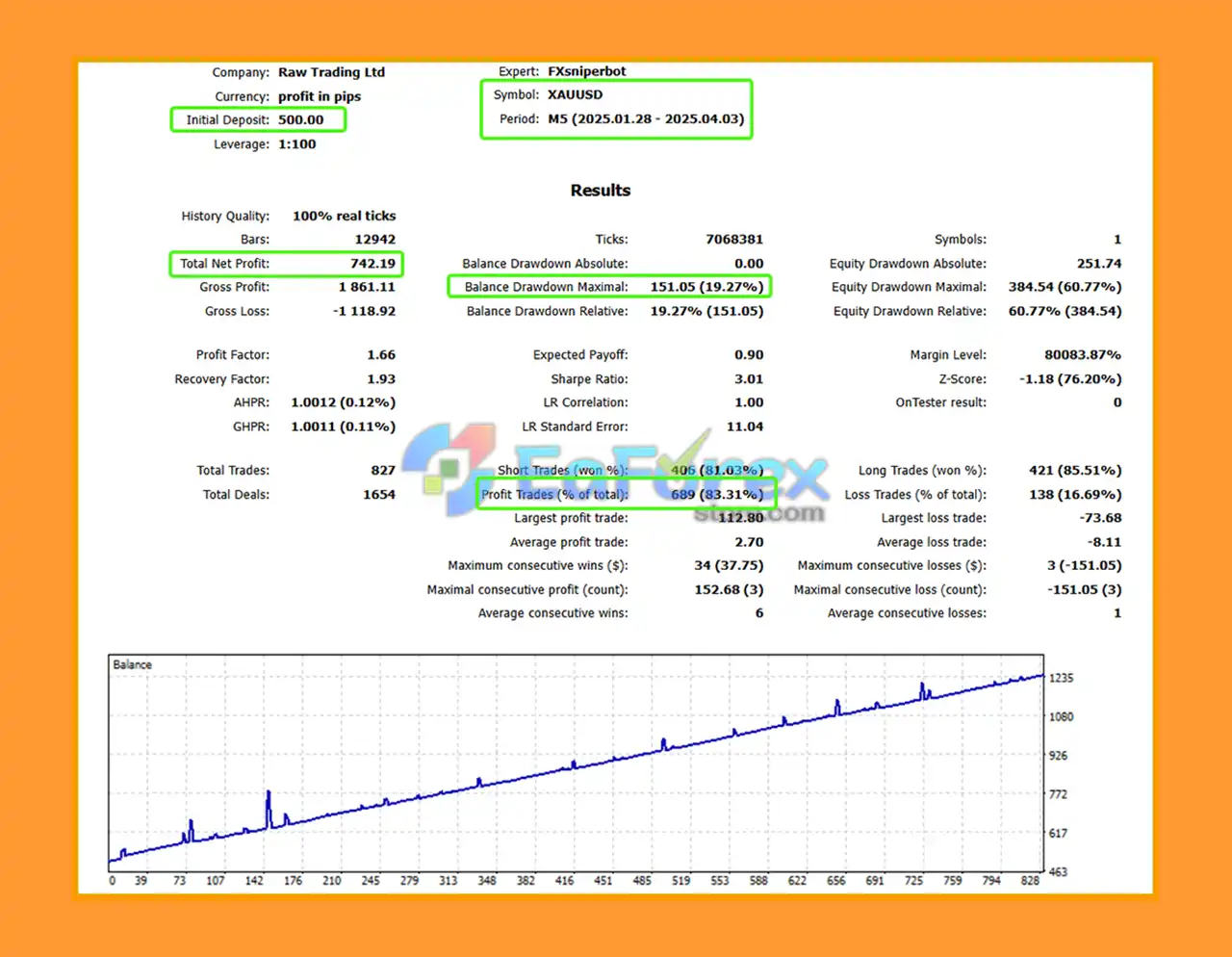Image resolution: width=1232 pixels, height=957 pixels.
Task: Click the "Equity Drawdown Maximal:" label
Action: coord(909,287)
